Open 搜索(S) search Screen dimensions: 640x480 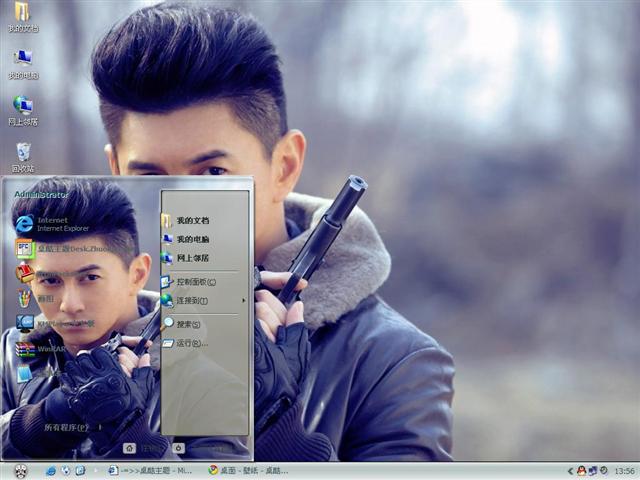(182, 324)
